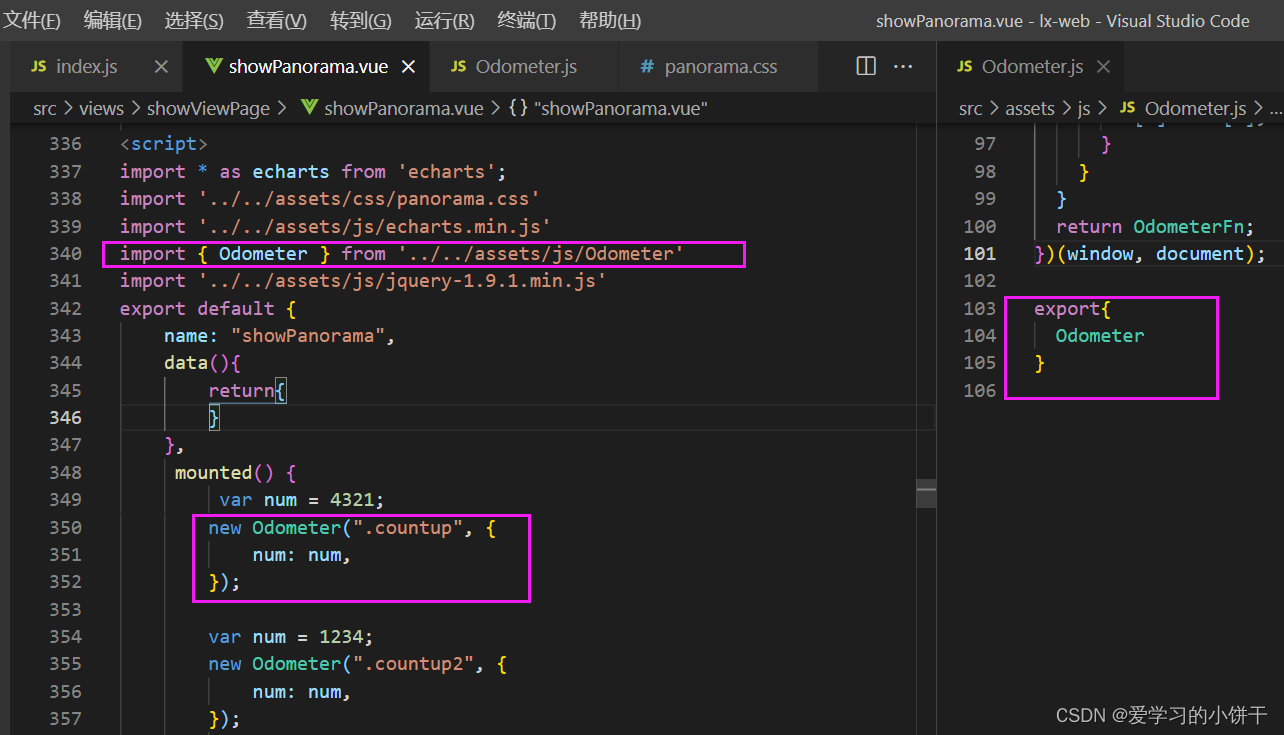Click the <script> tag on line 336
This screenshot has width=1284, height=735.
[164, 144]
